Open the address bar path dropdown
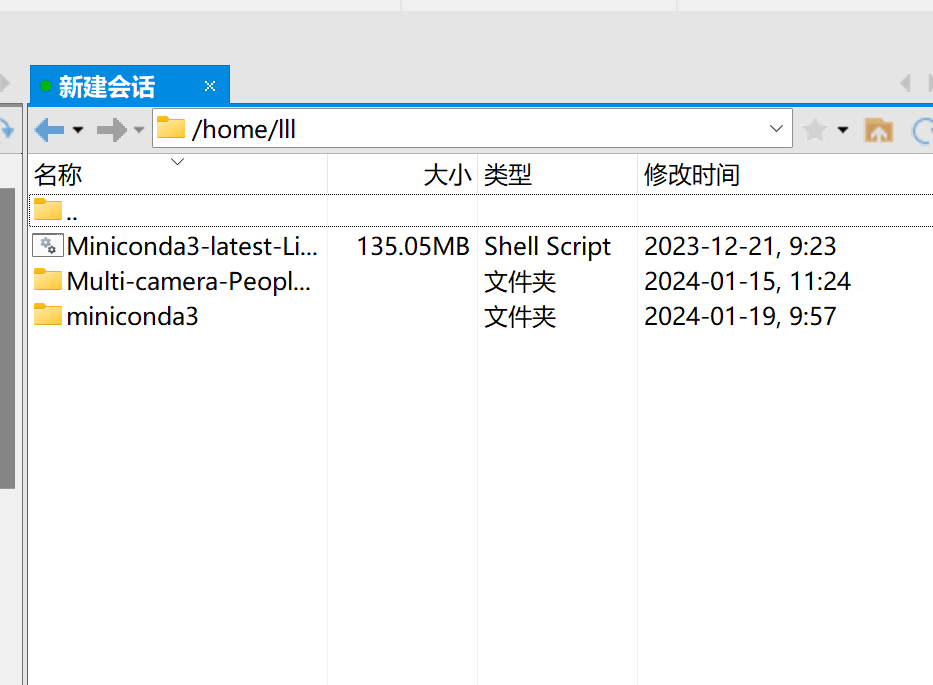This screenshot has width=933, height=685. [776, 128]
